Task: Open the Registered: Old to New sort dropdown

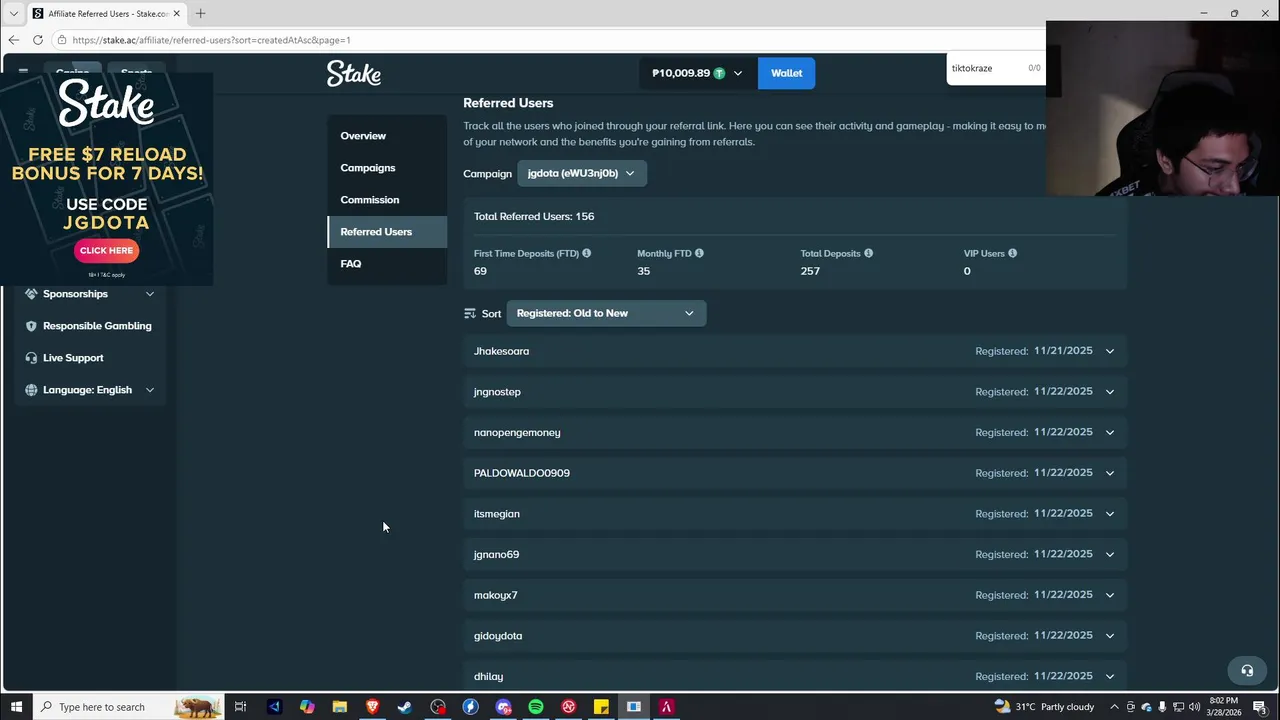Action: tap(606, 313)
